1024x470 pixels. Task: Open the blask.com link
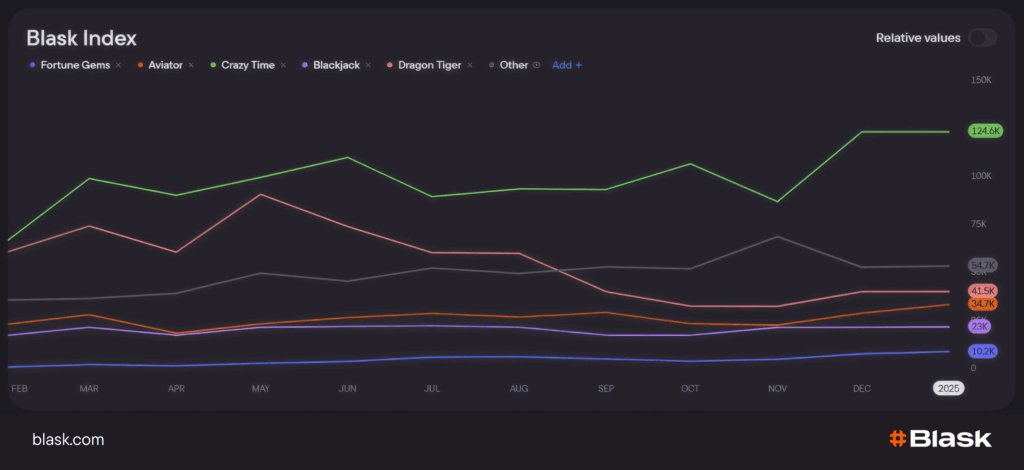(68, 440)
